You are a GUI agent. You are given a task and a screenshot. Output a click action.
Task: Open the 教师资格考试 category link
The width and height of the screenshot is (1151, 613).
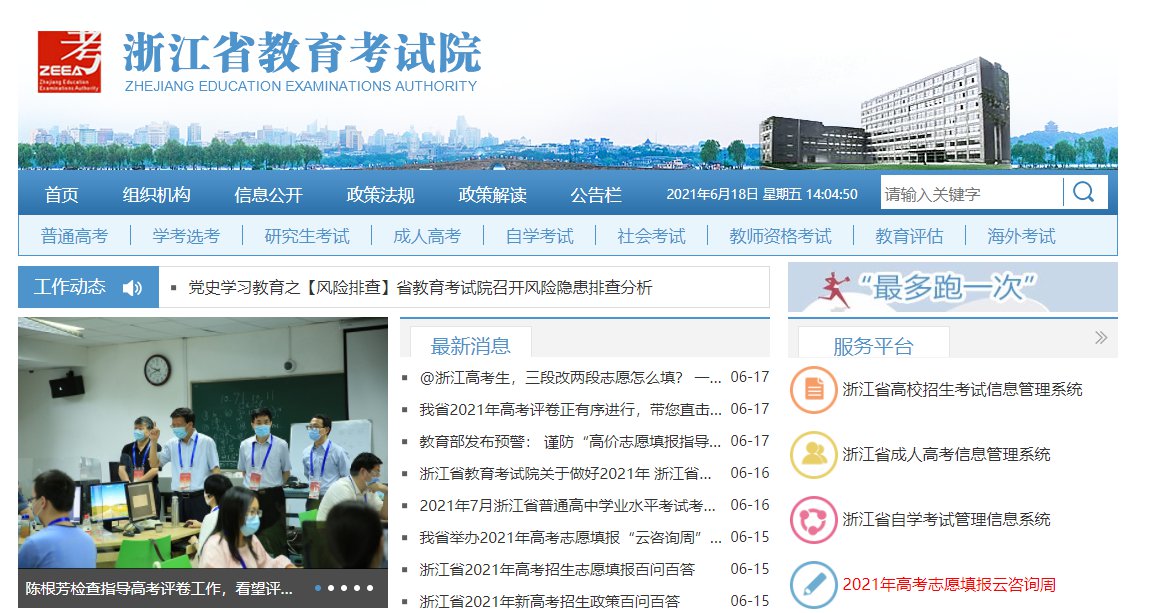click(780, 236)
